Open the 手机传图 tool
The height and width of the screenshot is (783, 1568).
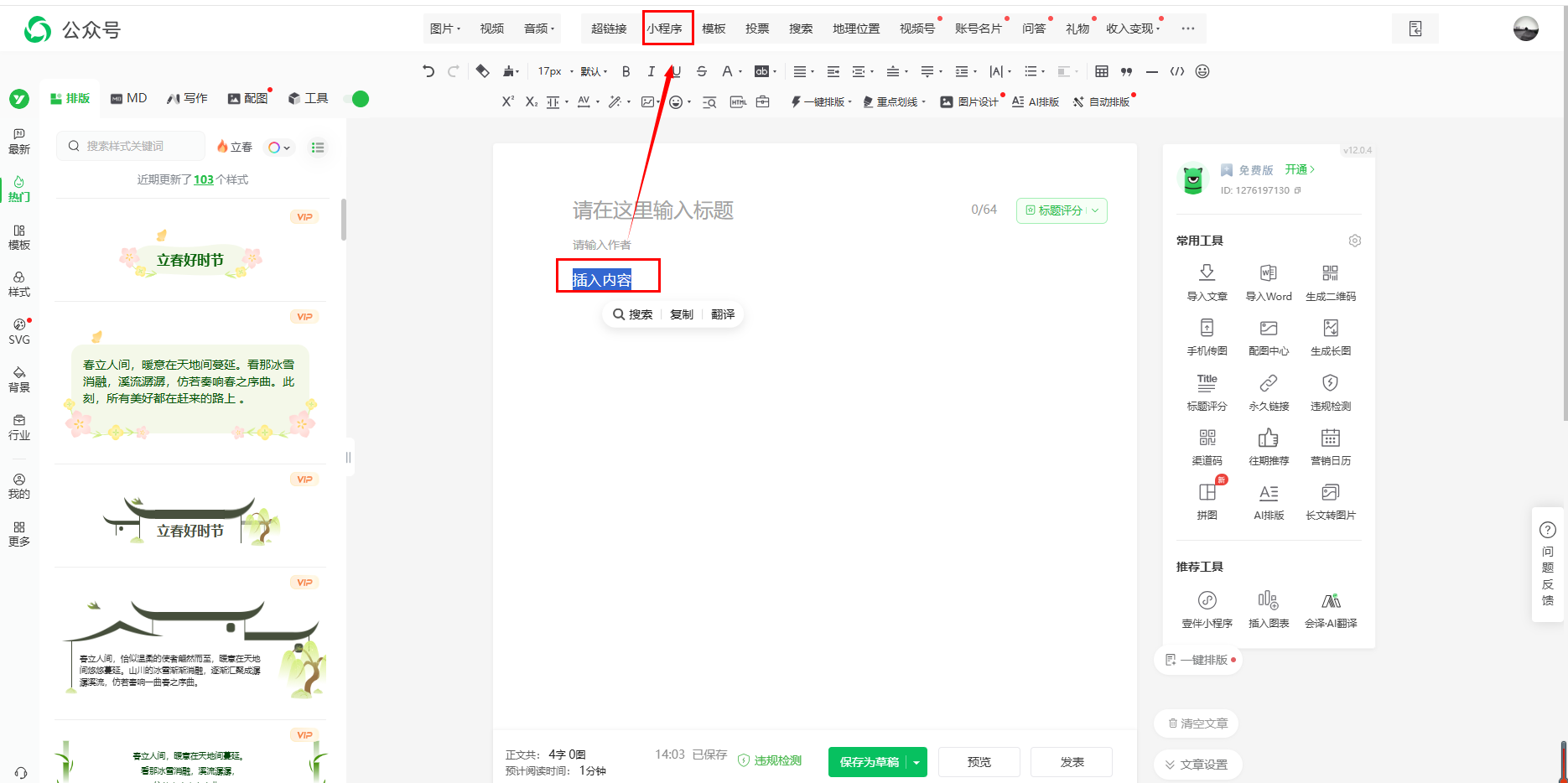click(1207, 336)
